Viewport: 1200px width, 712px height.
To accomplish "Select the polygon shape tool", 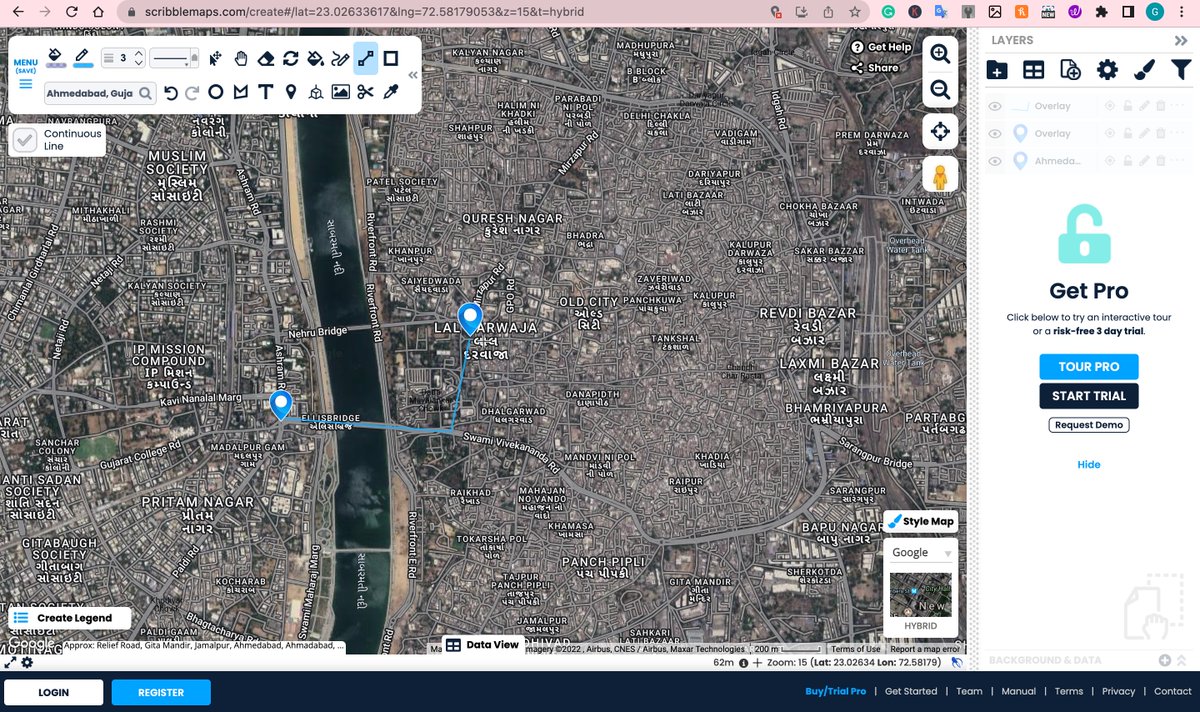I will click(x=241, y=92).
